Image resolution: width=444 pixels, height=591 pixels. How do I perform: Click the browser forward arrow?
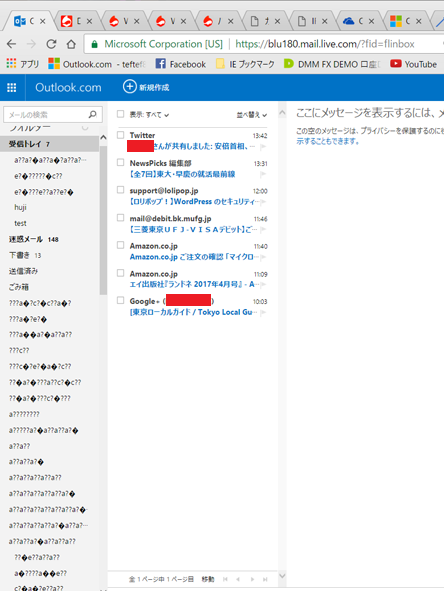(31, 44)
